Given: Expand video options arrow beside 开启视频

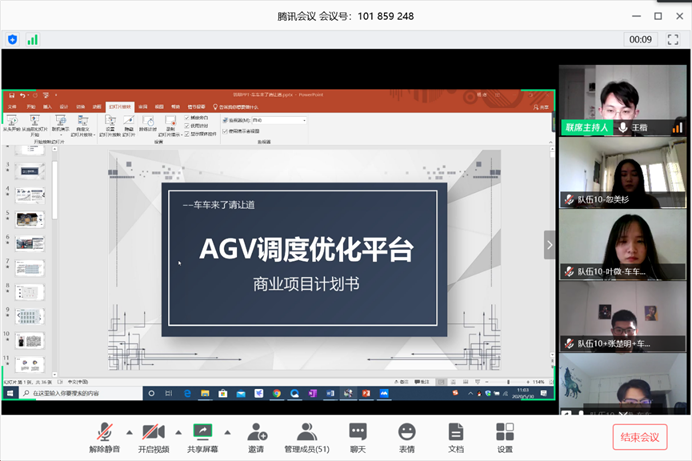Looking at the screenshot, I should [x=178, y=432].
